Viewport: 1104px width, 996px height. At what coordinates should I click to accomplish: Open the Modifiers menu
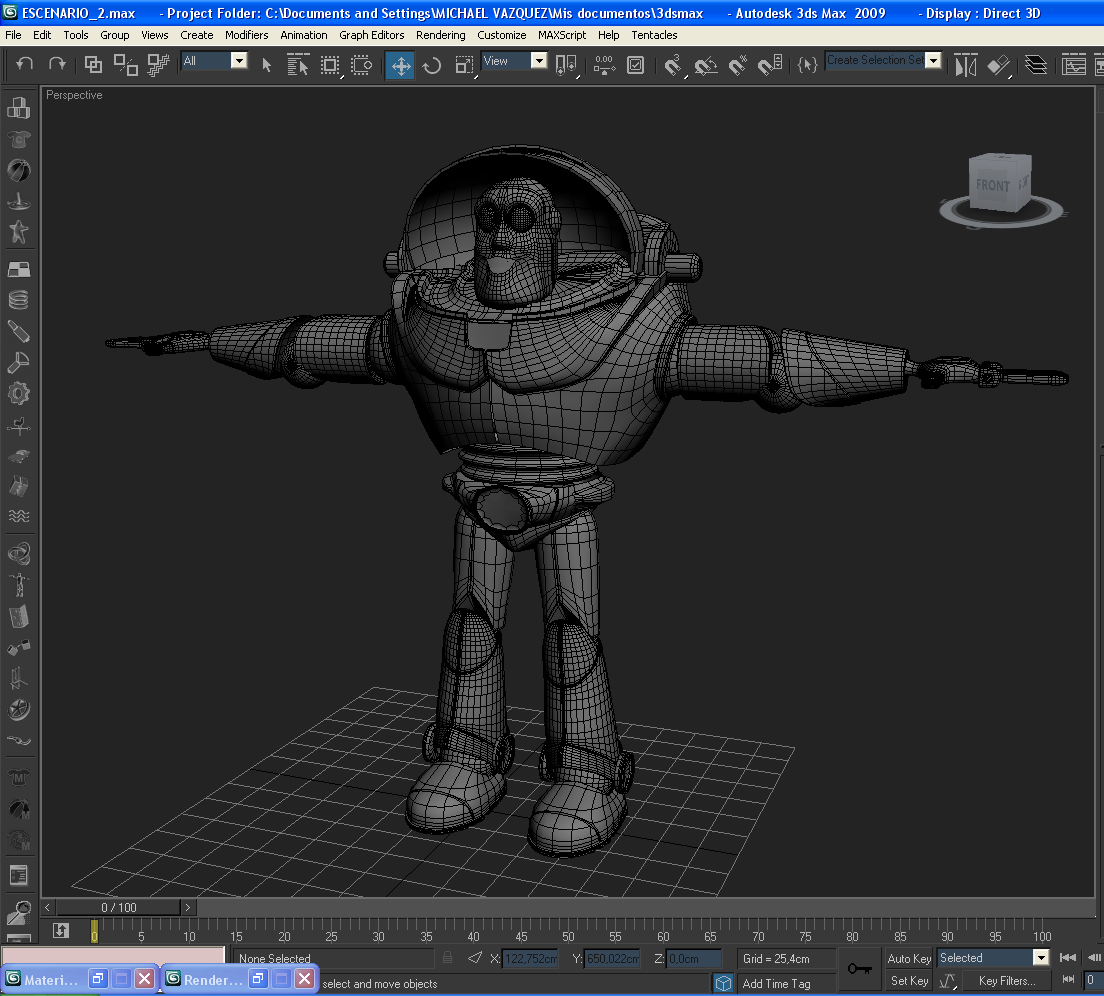coord(246,35)
